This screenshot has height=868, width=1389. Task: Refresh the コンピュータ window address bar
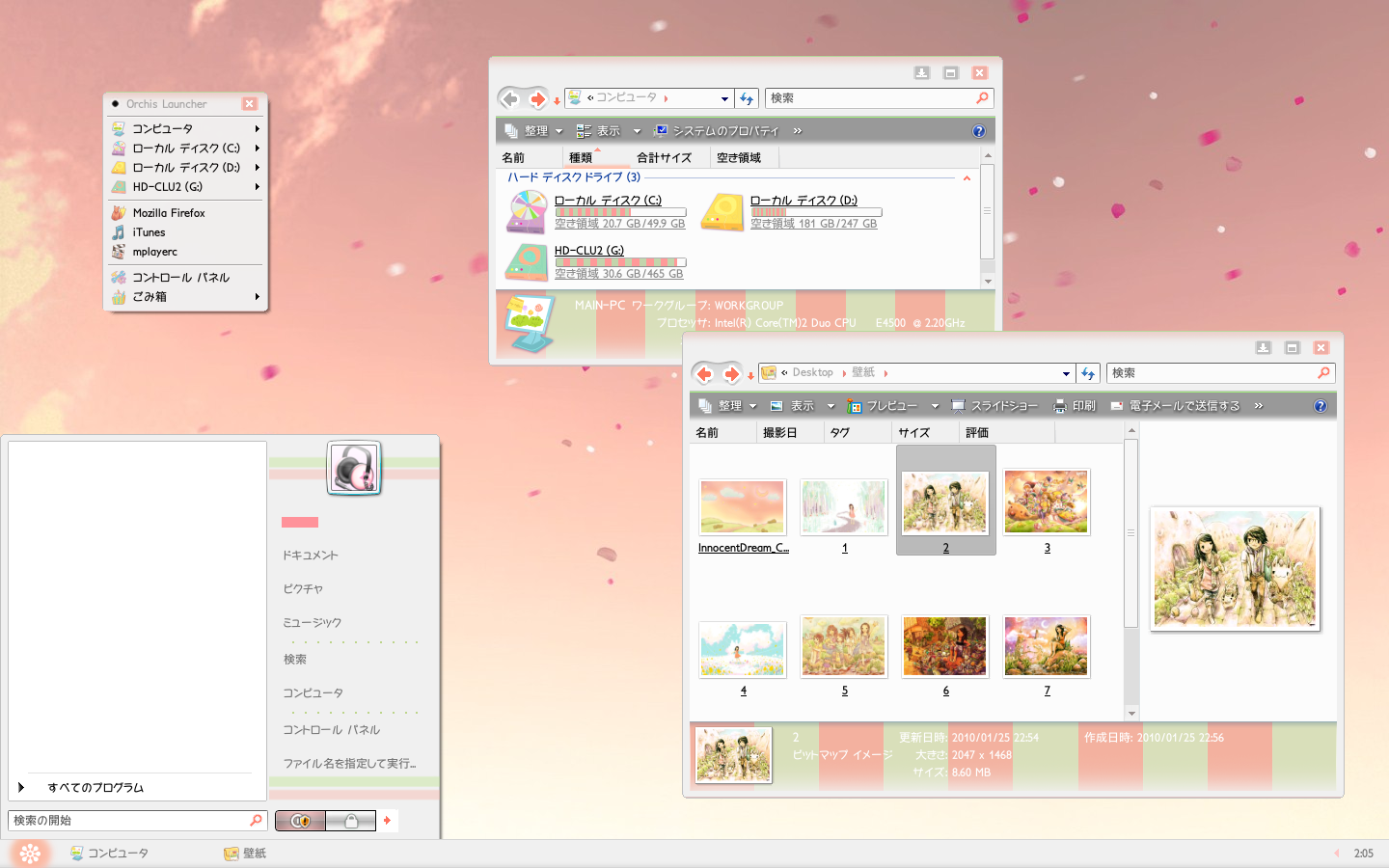747,98
